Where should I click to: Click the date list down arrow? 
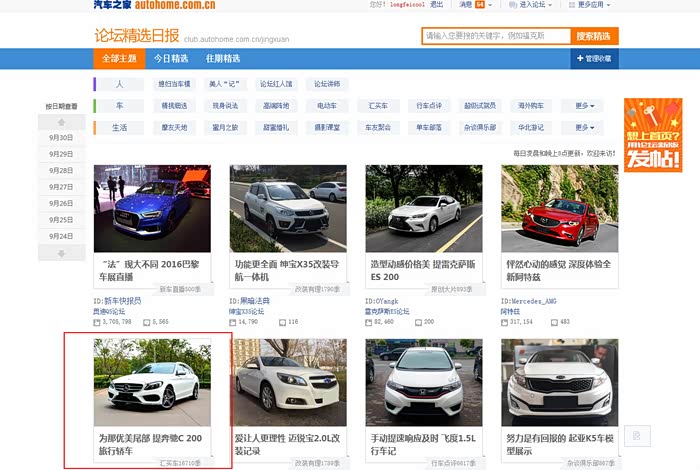62,254
